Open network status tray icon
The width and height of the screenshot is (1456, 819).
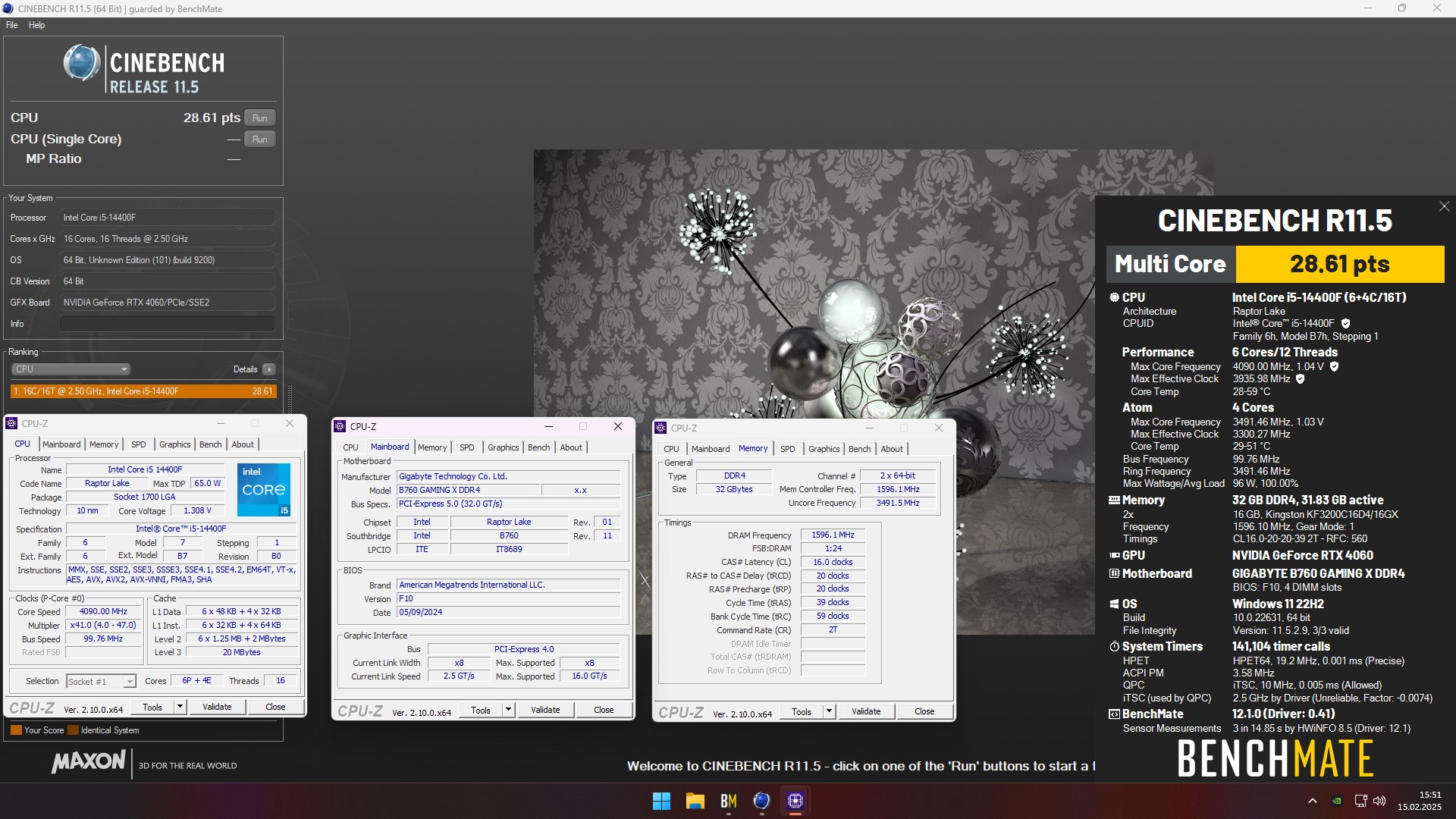[1360, 801]
